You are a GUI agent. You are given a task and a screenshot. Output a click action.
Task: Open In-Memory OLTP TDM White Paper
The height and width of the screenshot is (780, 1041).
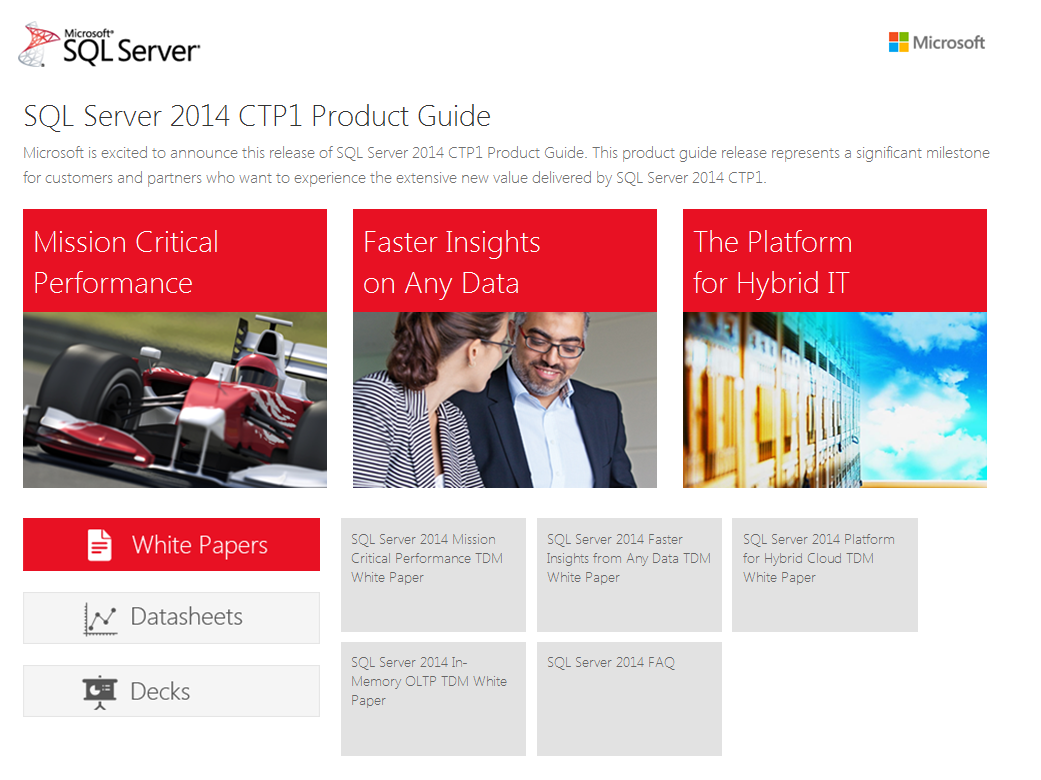[x=433, y=698]
